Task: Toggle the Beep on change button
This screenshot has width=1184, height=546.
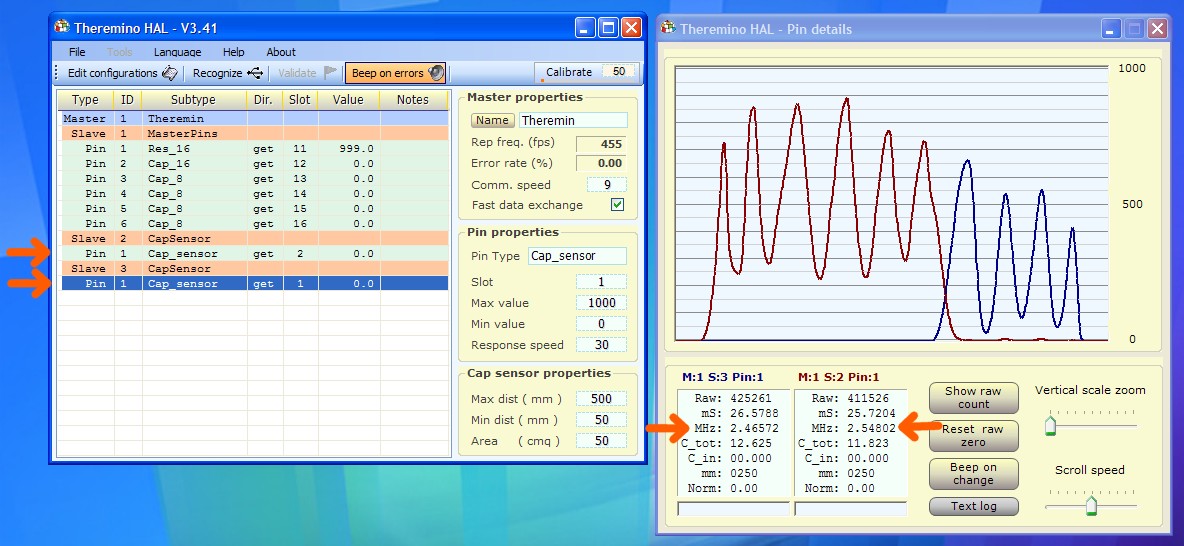Action: pyautogui.click(x=973, y=473)
